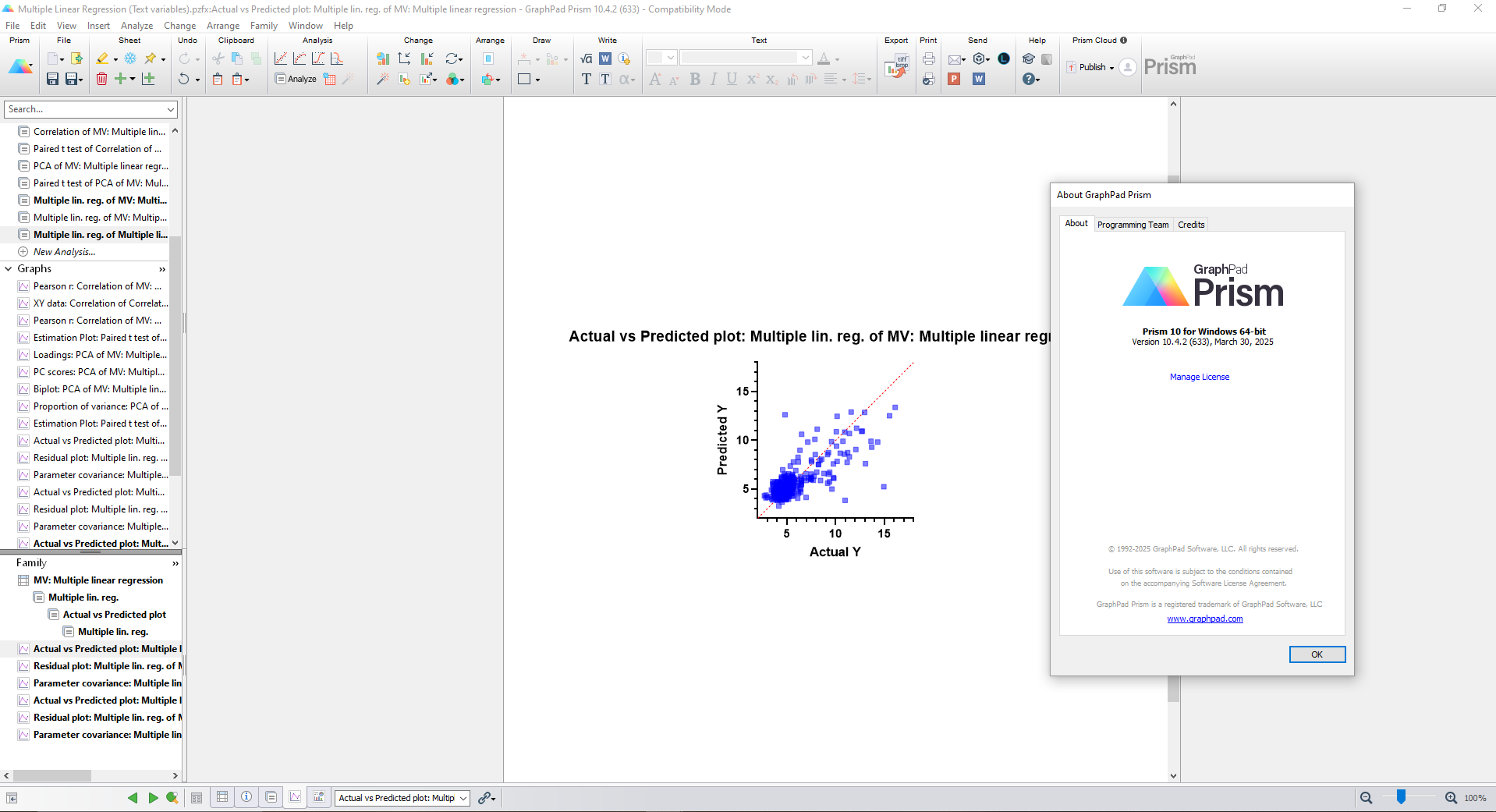Viewport: 1496px width, 812px height.
Task: Click the zoom out magnifier icon
Action: click(1366, 797)
